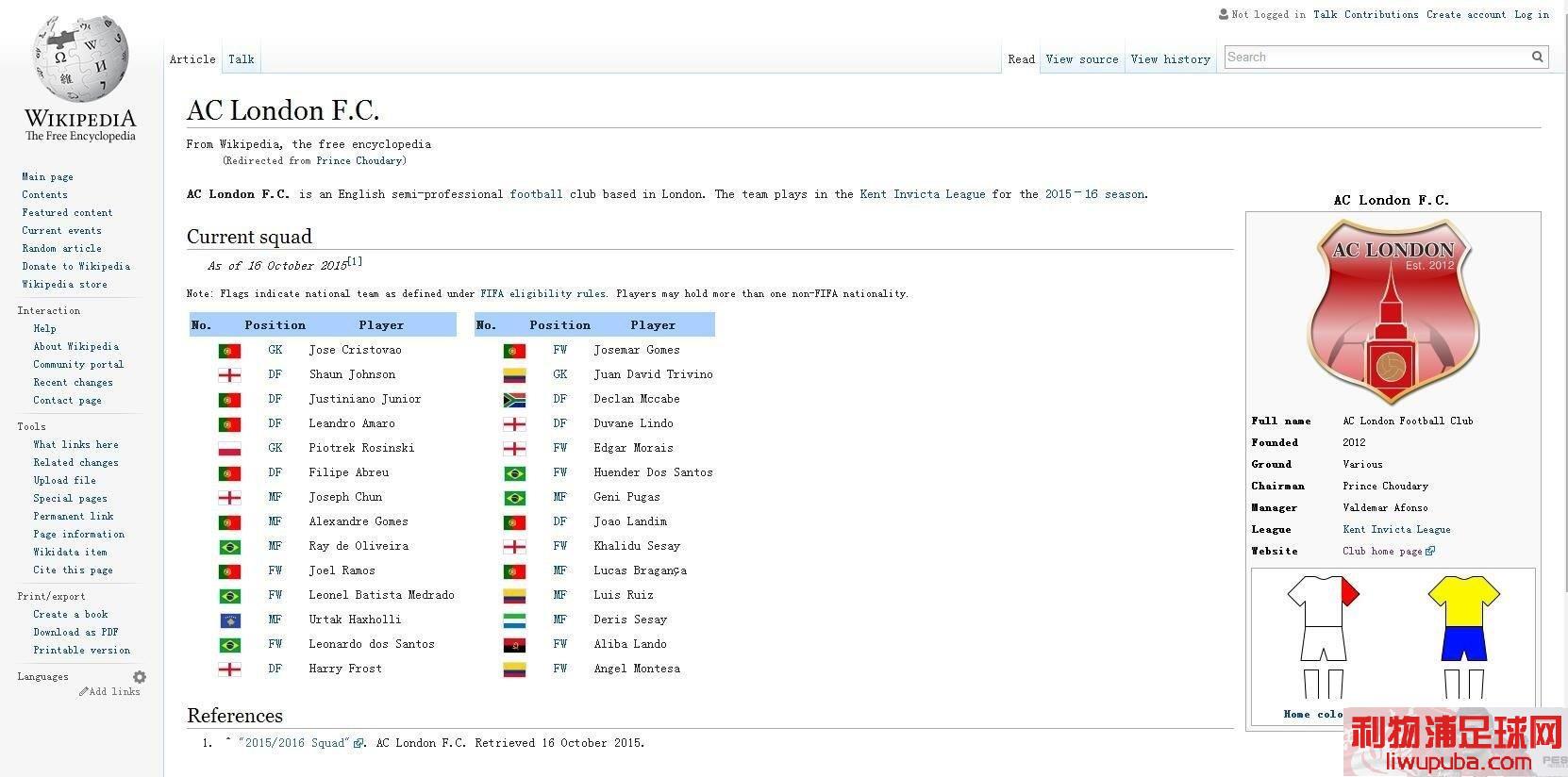Click the yellow and blue away kit image
1568x777 pixels.
(1463, 636)
